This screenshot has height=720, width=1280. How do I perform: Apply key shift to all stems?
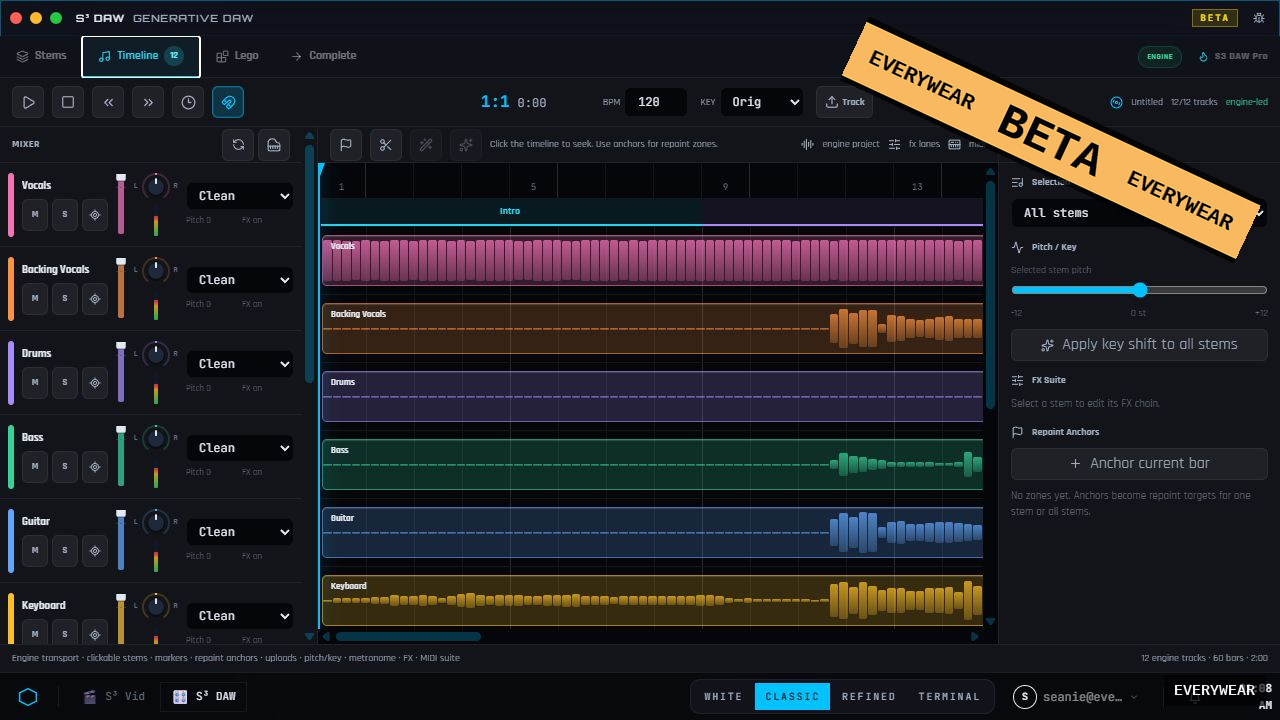pos(1139,345)
